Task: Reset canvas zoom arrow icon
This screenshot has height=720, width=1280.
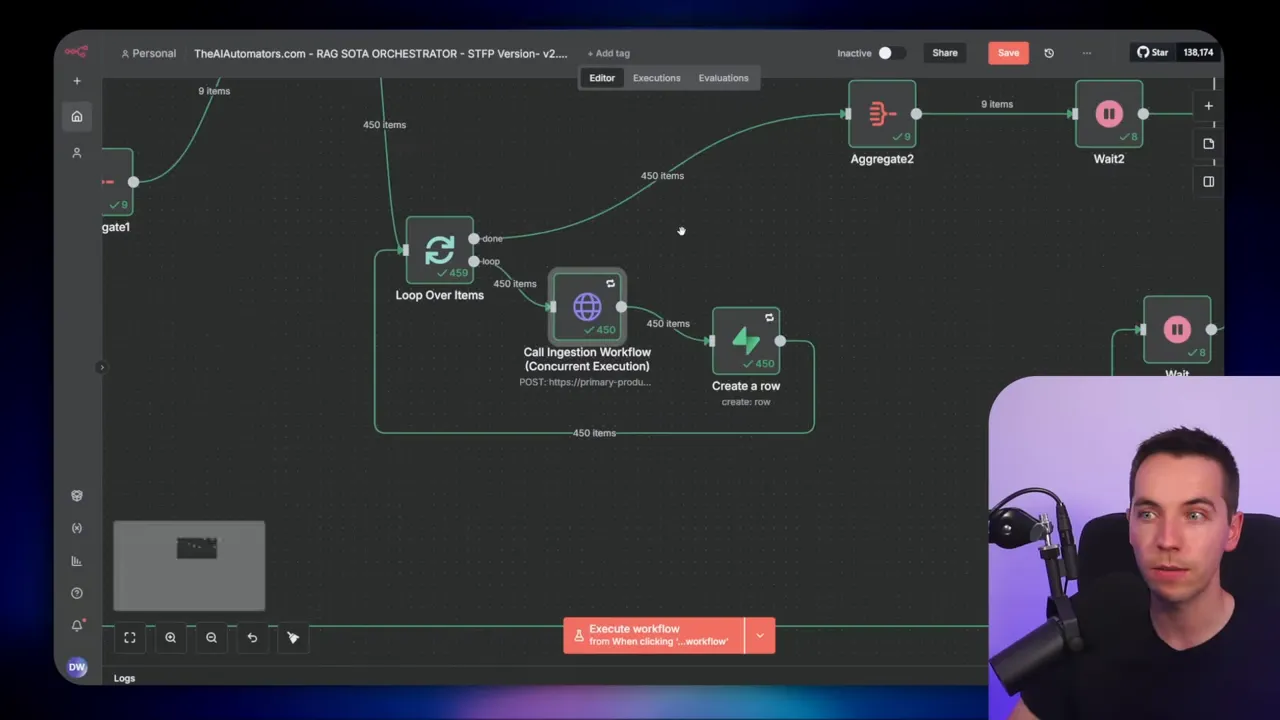Action: 252,638
